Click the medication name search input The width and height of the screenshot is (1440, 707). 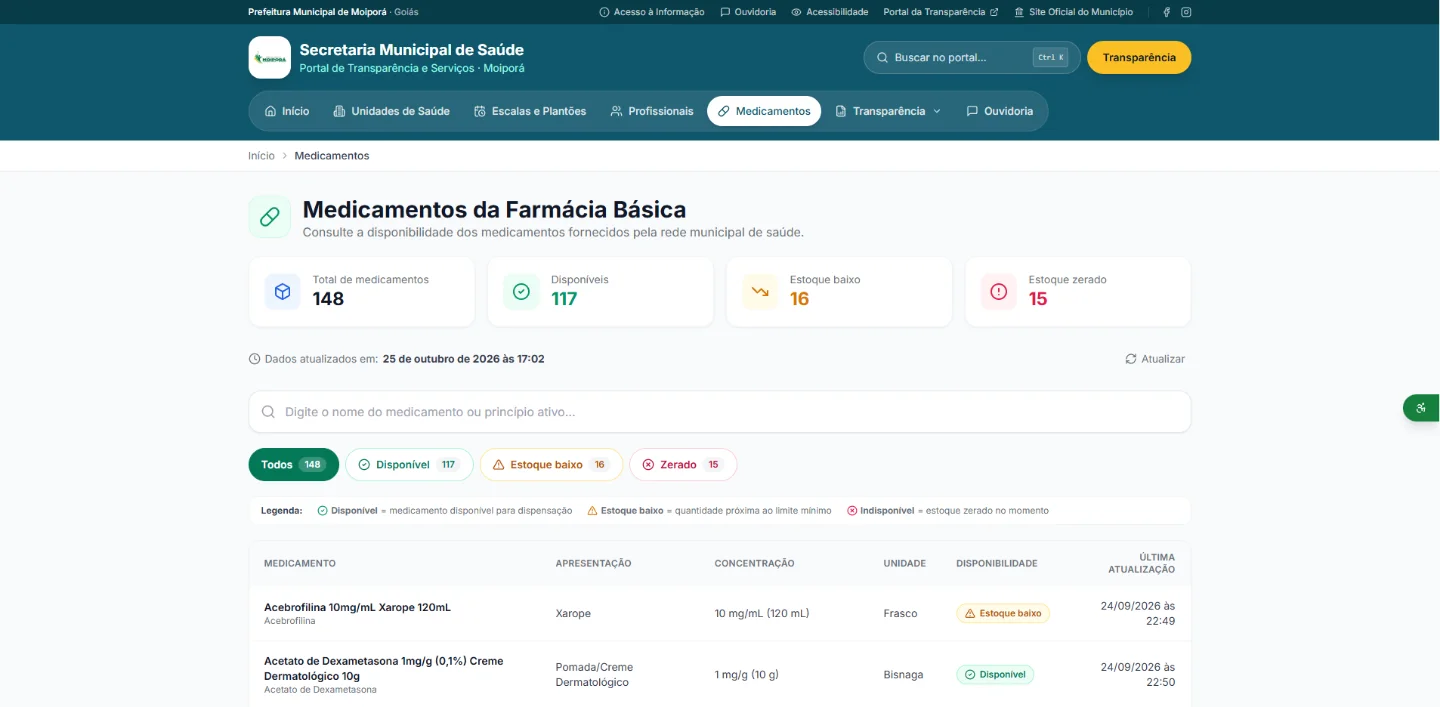pyautogui.click(x=720, y=412)
